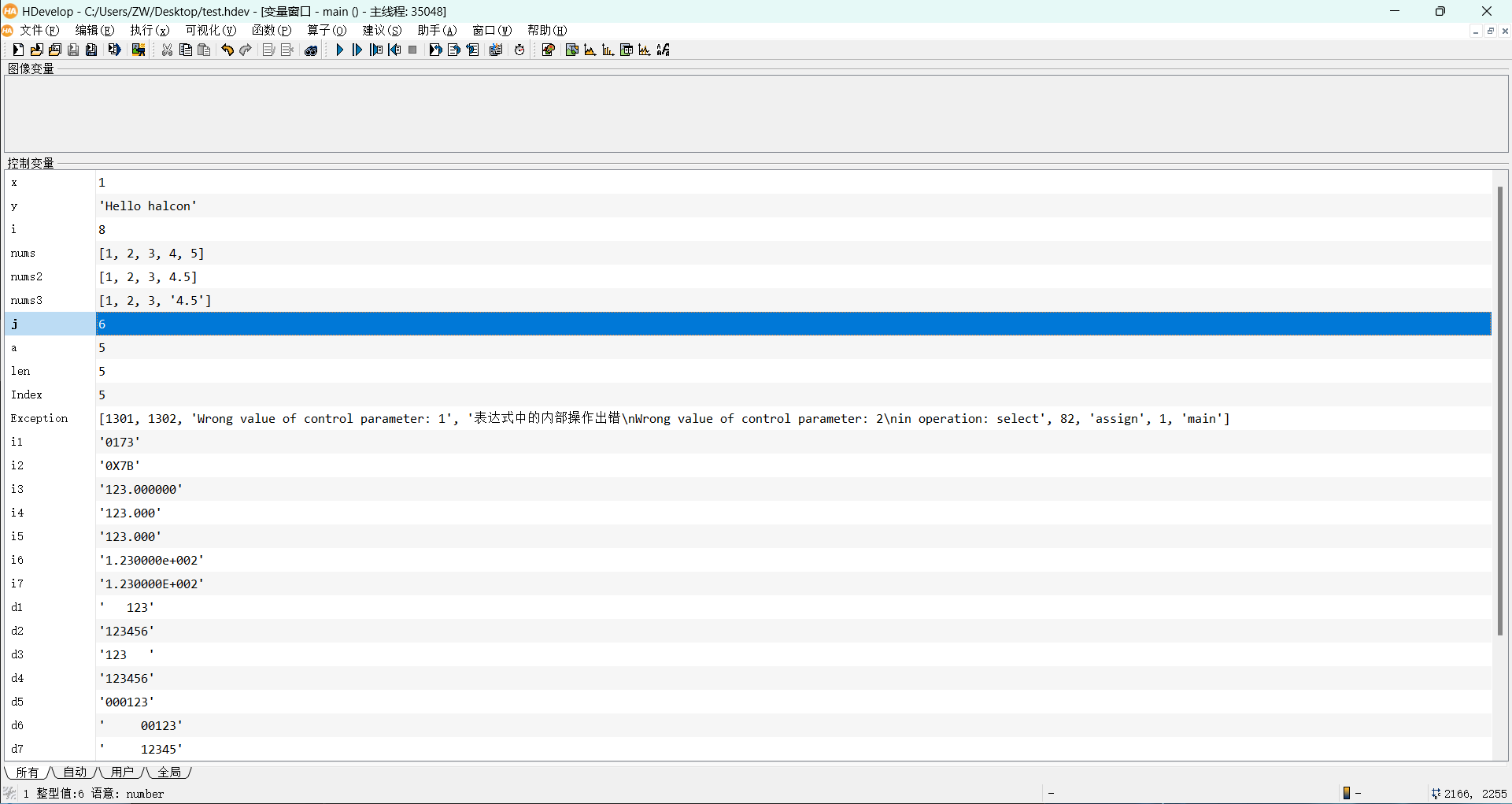
Task: Open the 文件 menu
Action: [39, 30]
